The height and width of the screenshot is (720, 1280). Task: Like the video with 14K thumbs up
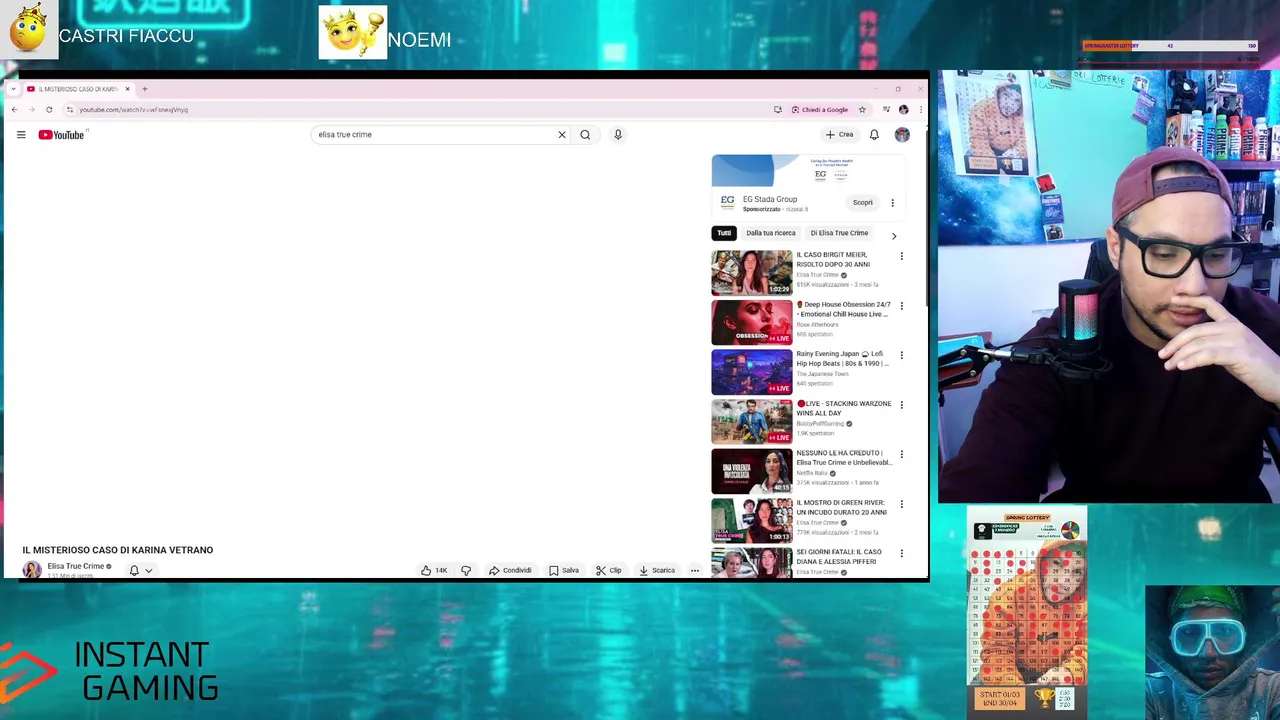click(434, 570)
